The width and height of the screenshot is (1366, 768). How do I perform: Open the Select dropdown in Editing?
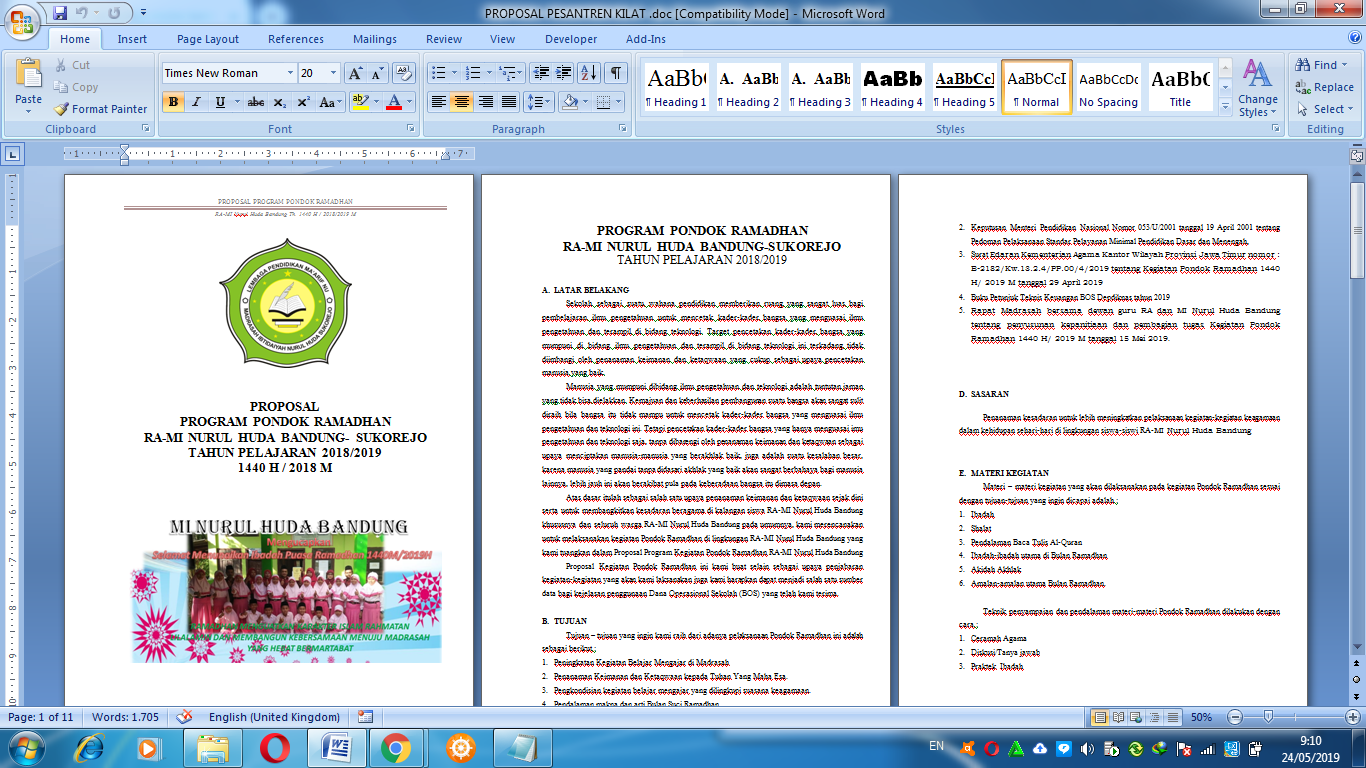click(1327, 109)
